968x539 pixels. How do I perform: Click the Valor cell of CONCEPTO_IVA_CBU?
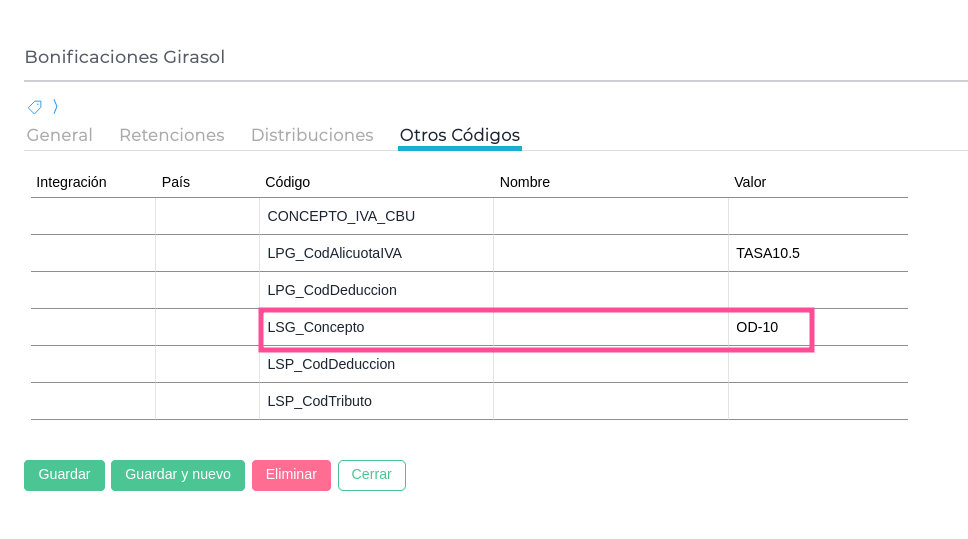click(817, 216)
